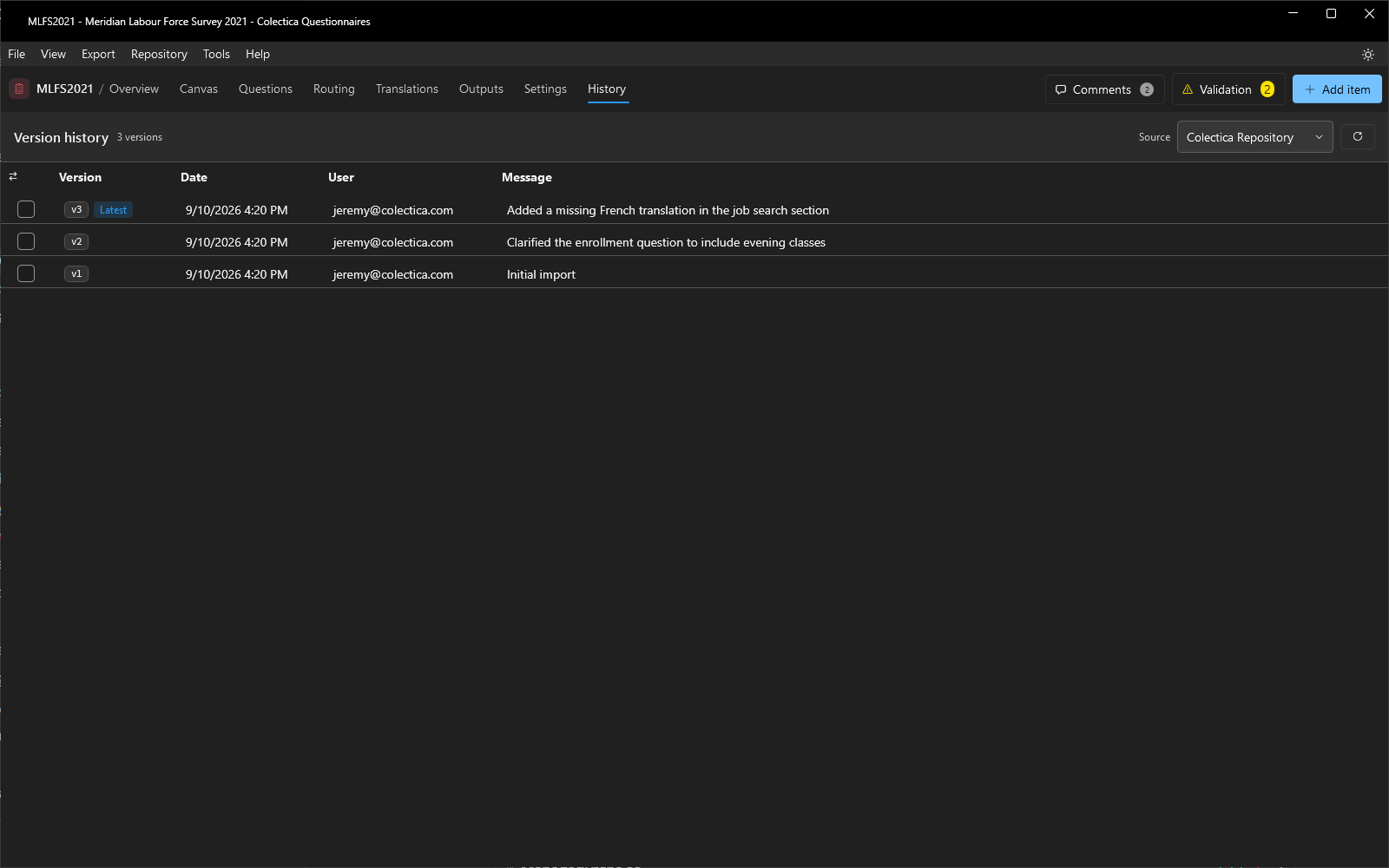Select the v1 version checkbox
Screen dimensions: 1389x868
(26, 273)
